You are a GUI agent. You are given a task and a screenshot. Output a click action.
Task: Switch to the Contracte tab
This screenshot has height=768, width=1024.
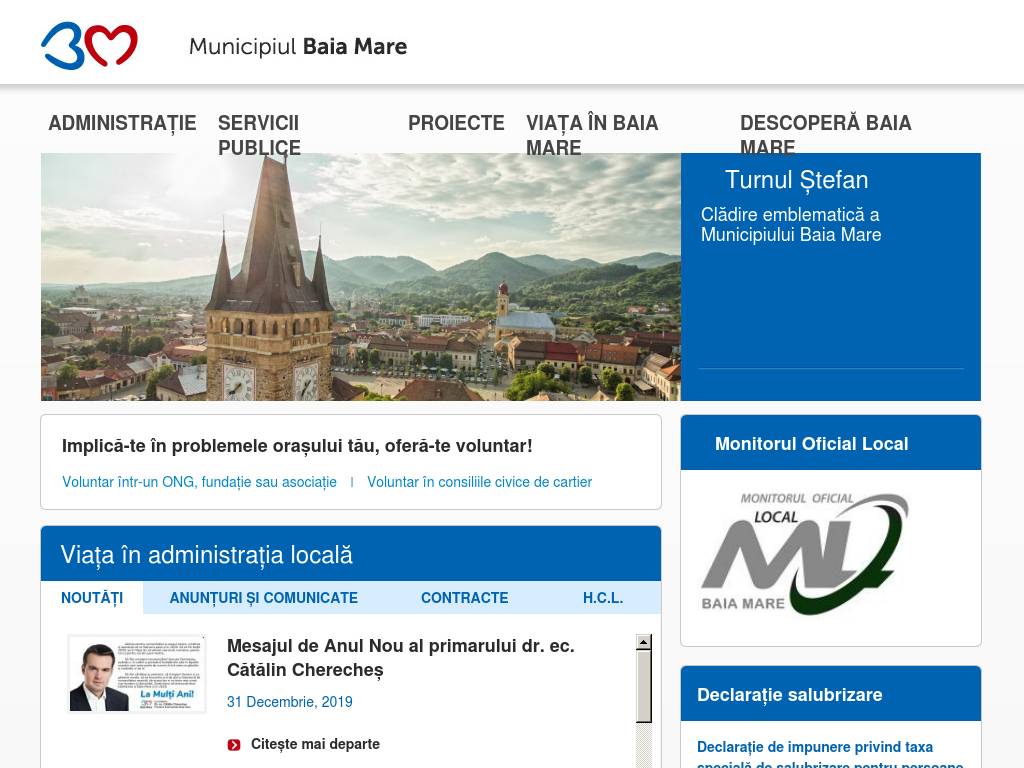tap(464, 598)
